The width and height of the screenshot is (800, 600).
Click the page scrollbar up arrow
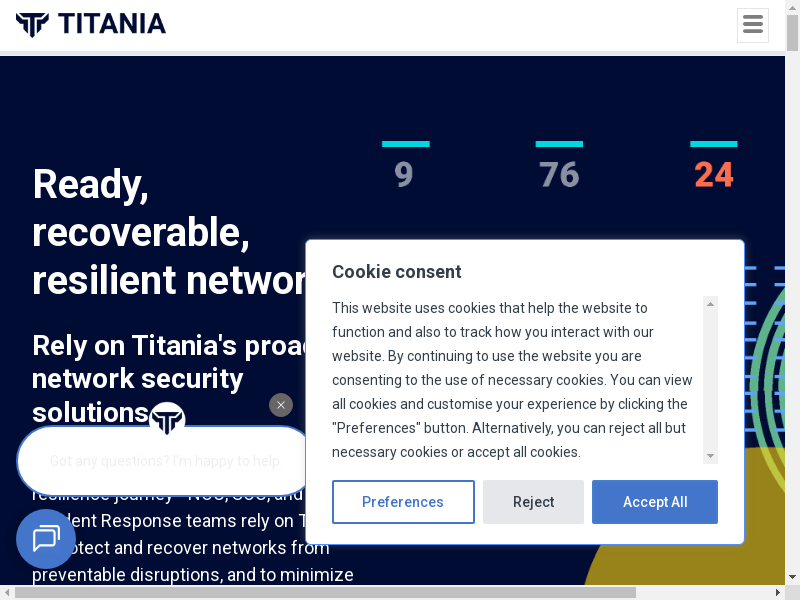pyautogui.click(x=792, y=6)
